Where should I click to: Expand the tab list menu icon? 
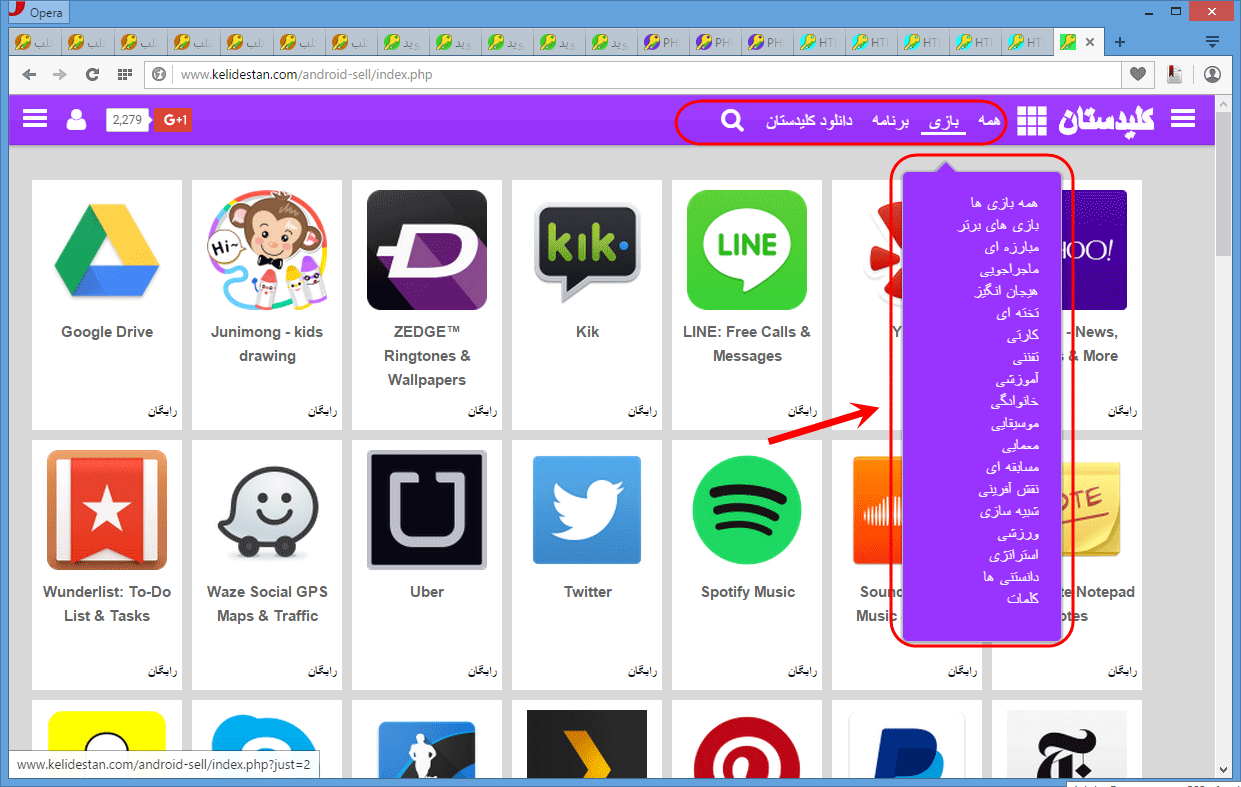pos(1212,42)
